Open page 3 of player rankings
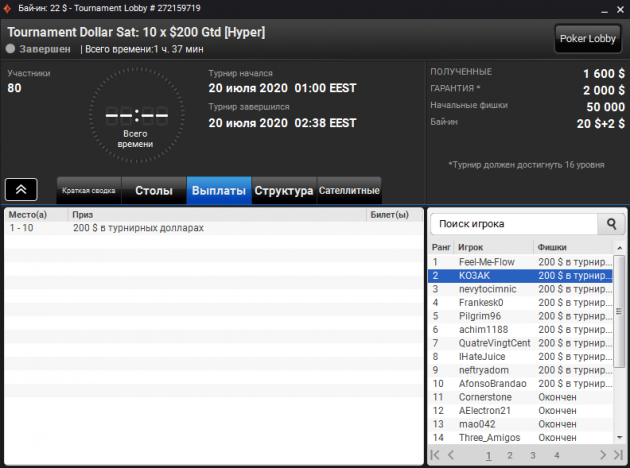 pyautogui.click(x=532, y=455)
